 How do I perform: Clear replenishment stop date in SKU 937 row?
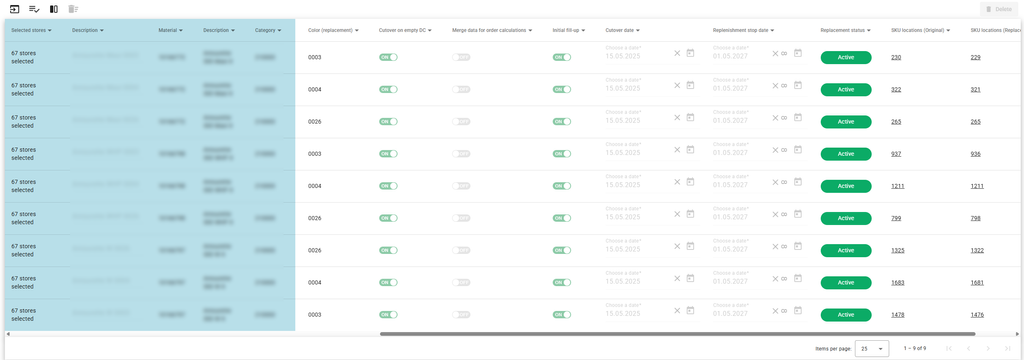pos(775,150)
